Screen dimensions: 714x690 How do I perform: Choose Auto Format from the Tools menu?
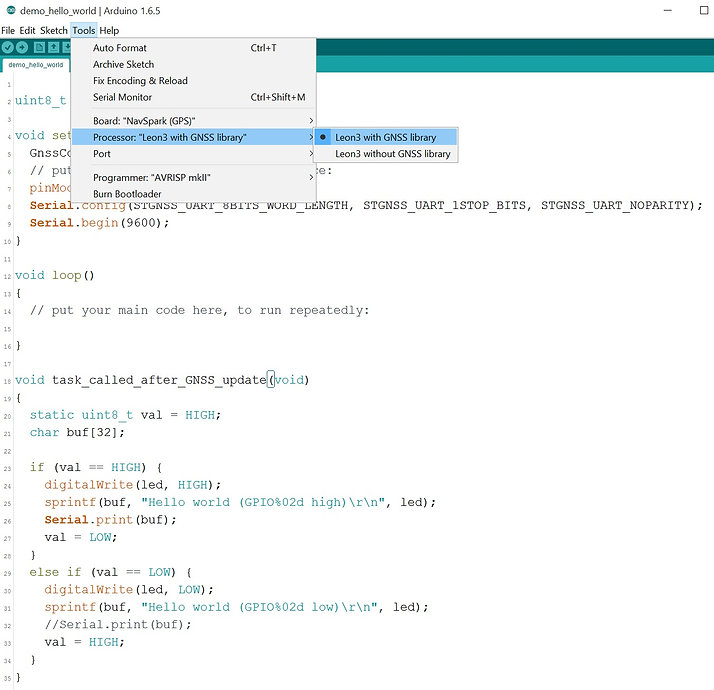(194, 48)
